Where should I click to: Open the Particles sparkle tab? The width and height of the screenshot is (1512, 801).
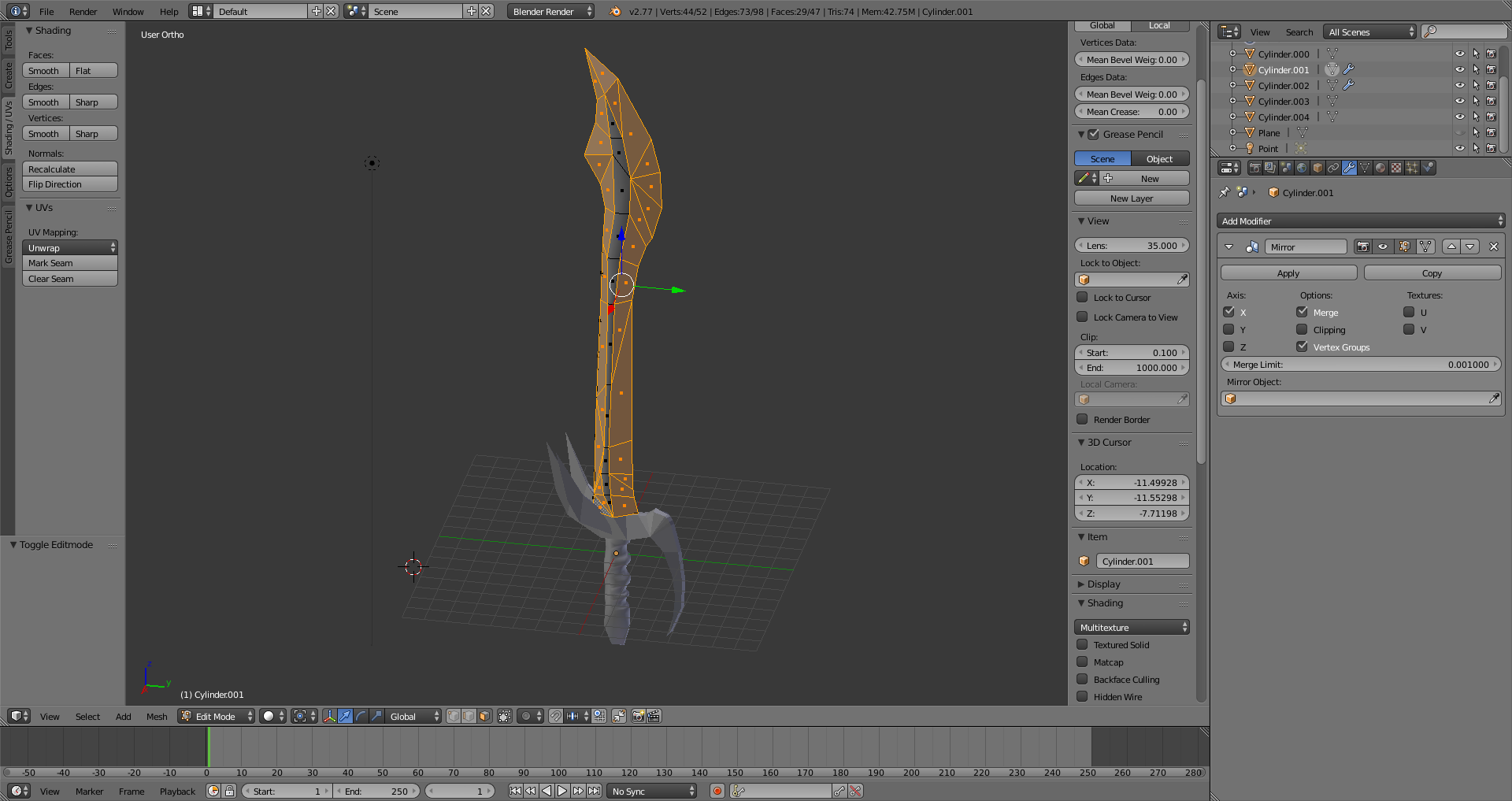tap(1412, 168)
